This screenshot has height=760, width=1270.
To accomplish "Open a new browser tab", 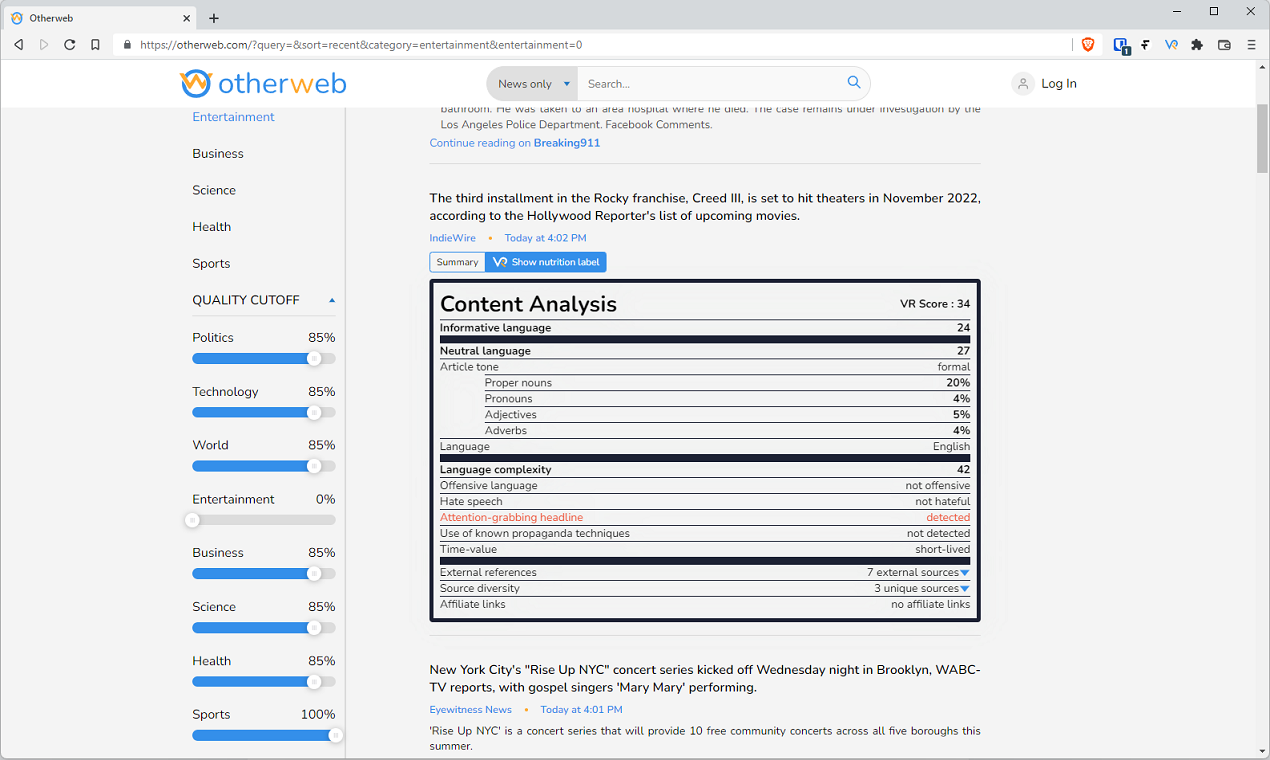I will pos(214,18).
